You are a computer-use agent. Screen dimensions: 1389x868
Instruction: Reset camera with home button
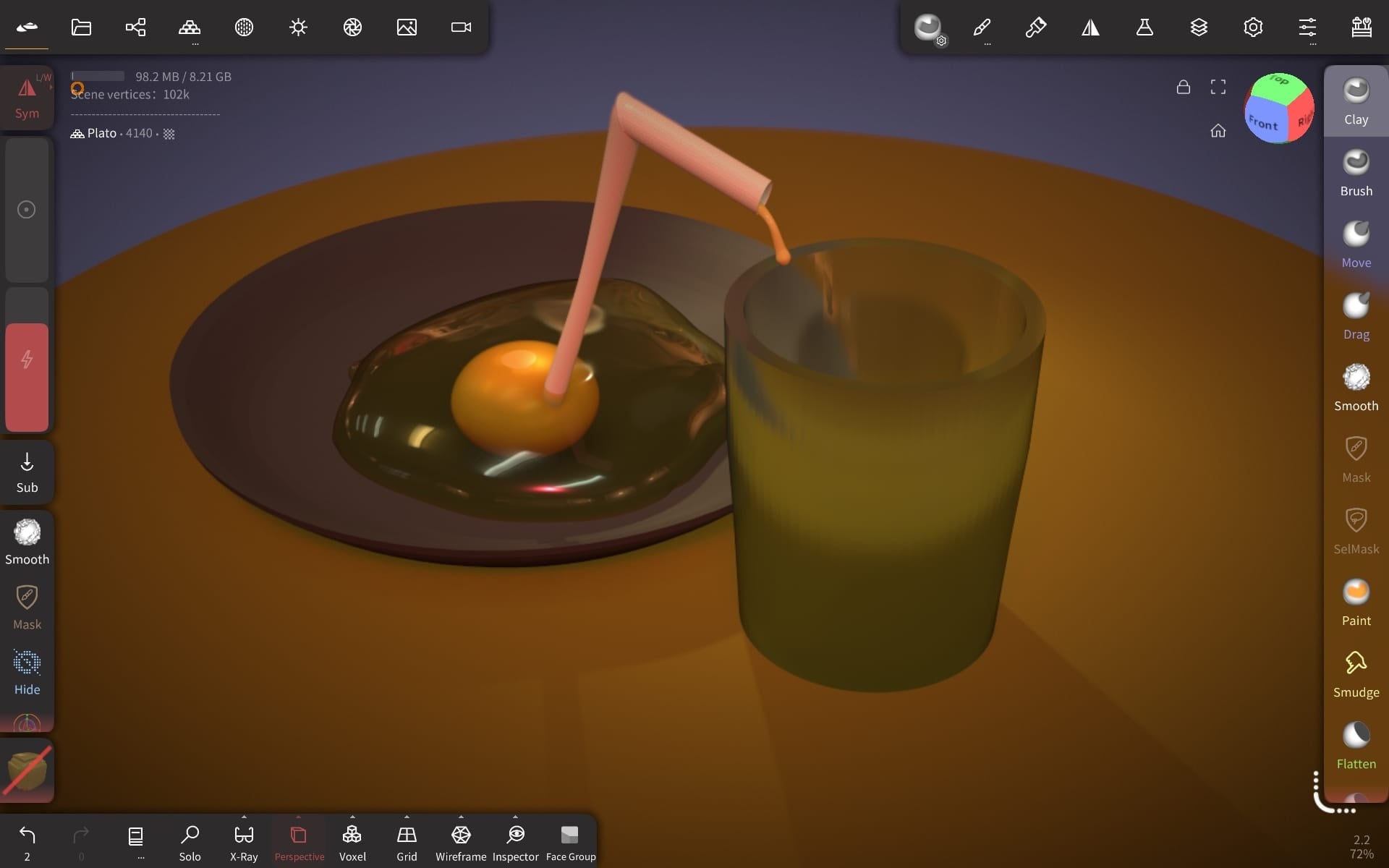pyautogui.click(x=1218, y=130)
